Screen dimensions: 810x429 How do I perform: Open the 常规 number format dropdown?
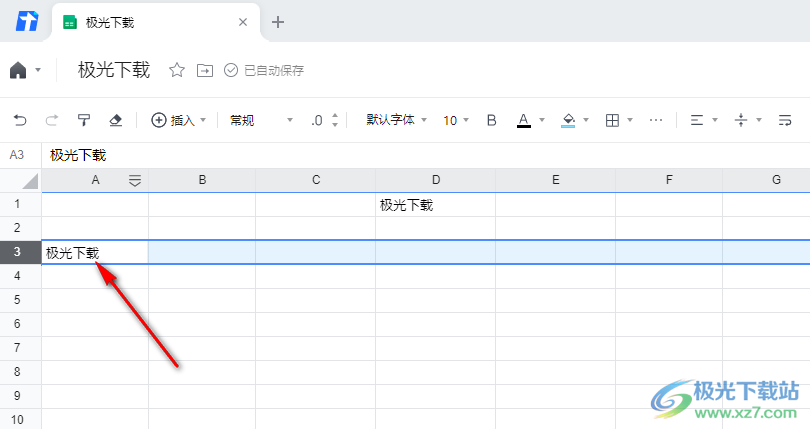pyautogui.click(x=261, y=120)
